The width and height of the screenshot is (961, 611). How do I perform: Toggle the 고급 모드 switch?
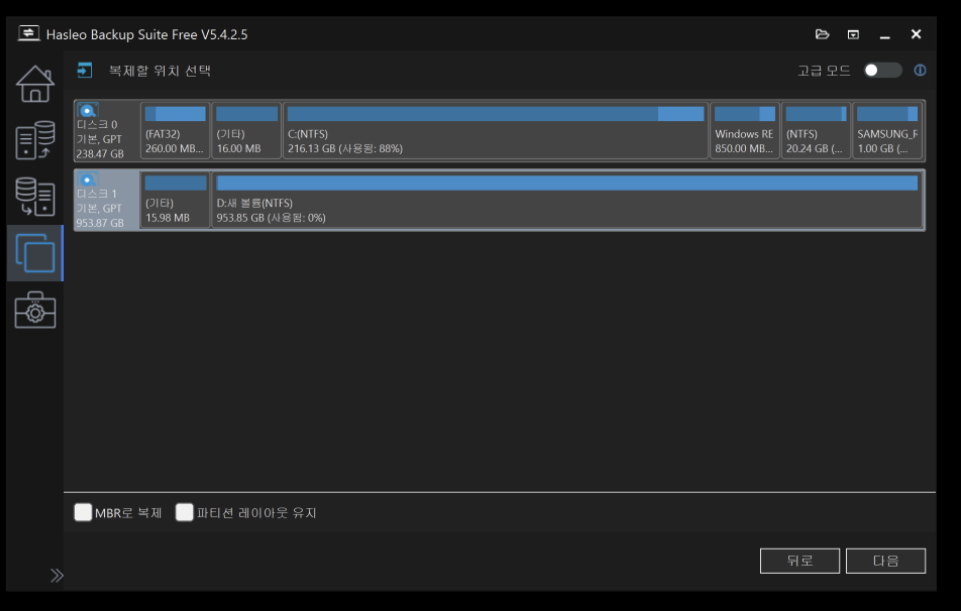[x=883, y=70]
